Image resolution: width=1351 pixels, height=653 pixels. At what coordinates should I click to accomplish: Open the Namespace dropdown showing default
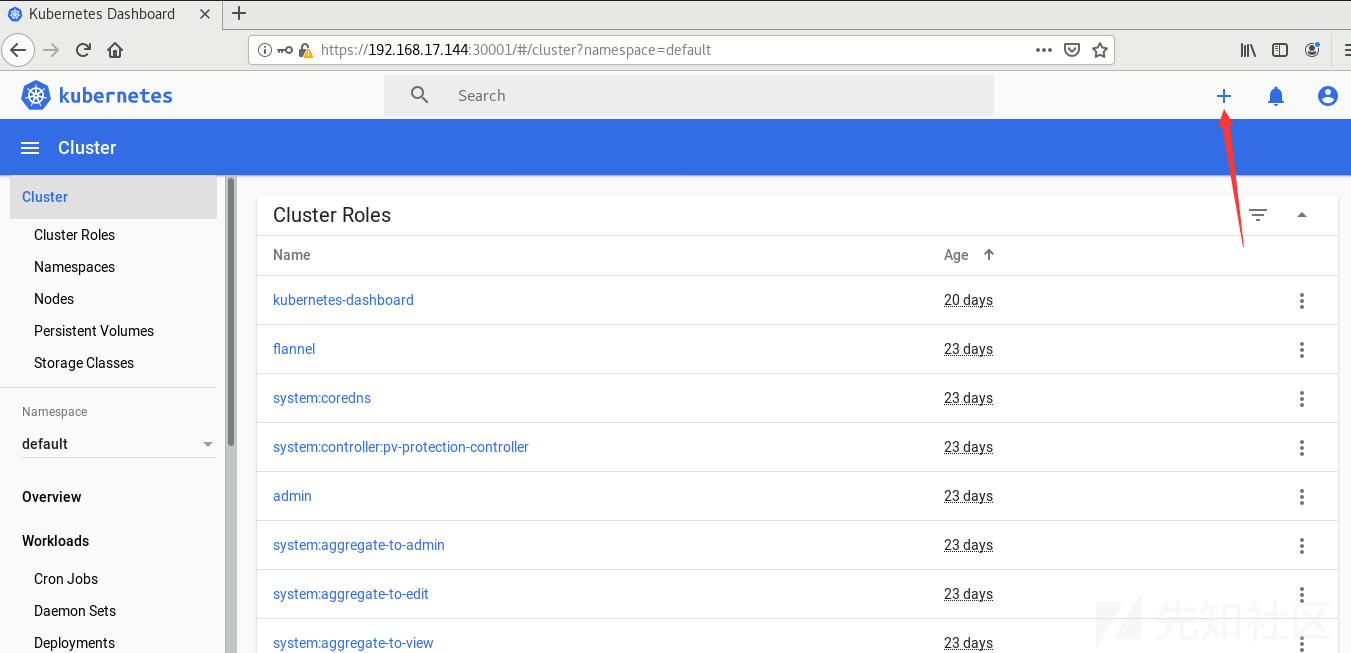point(118,444)
